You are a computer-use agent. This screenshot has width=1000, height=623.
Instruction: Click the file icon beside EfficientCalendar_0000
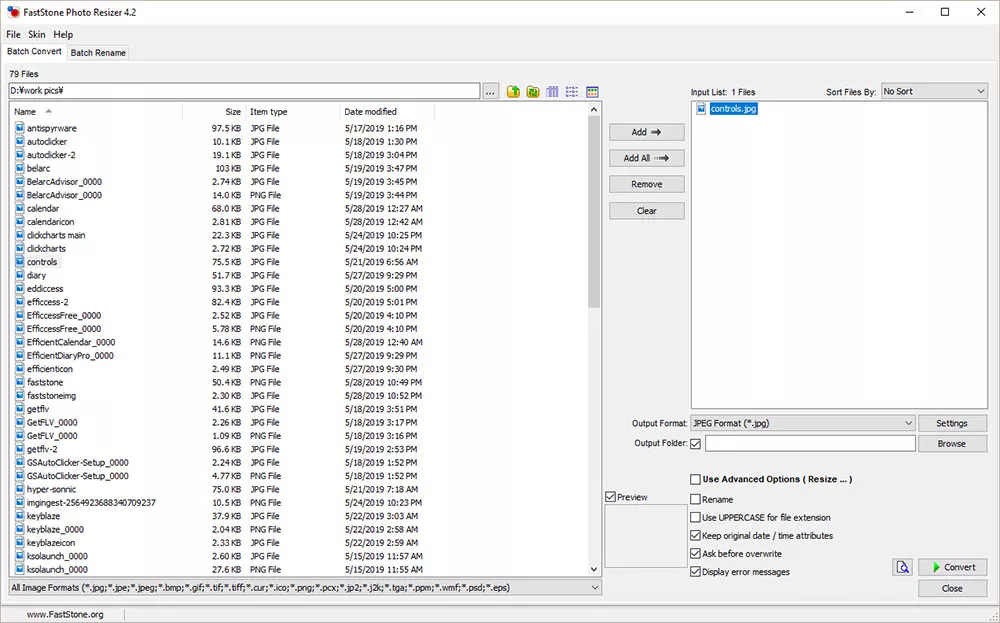click(20, 342)
